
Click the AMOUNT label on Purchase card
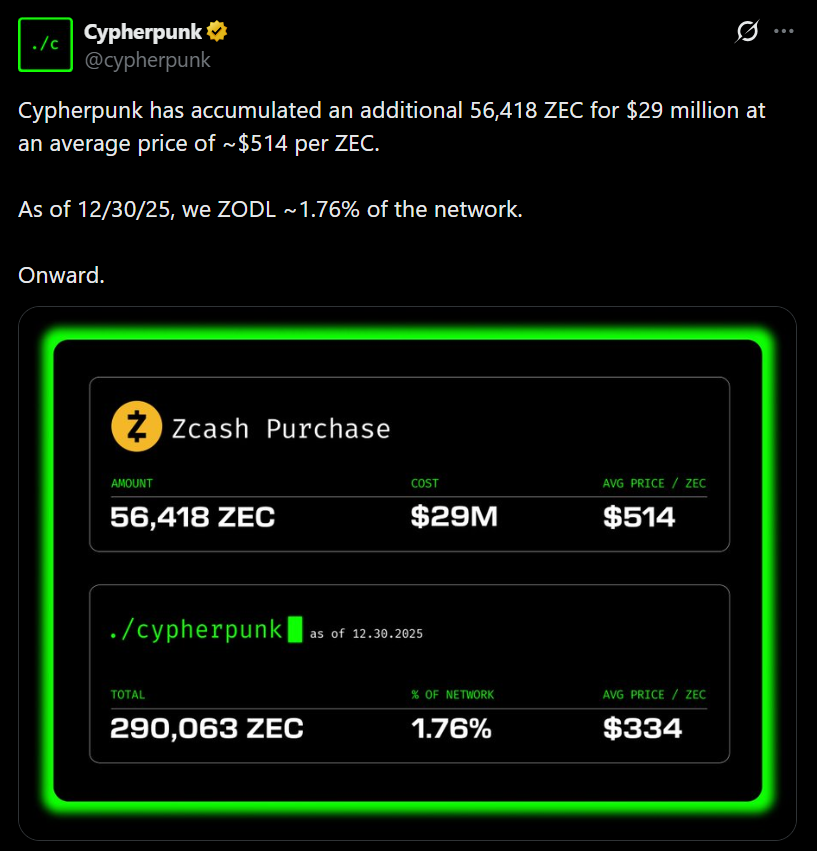tap(130, 483)
